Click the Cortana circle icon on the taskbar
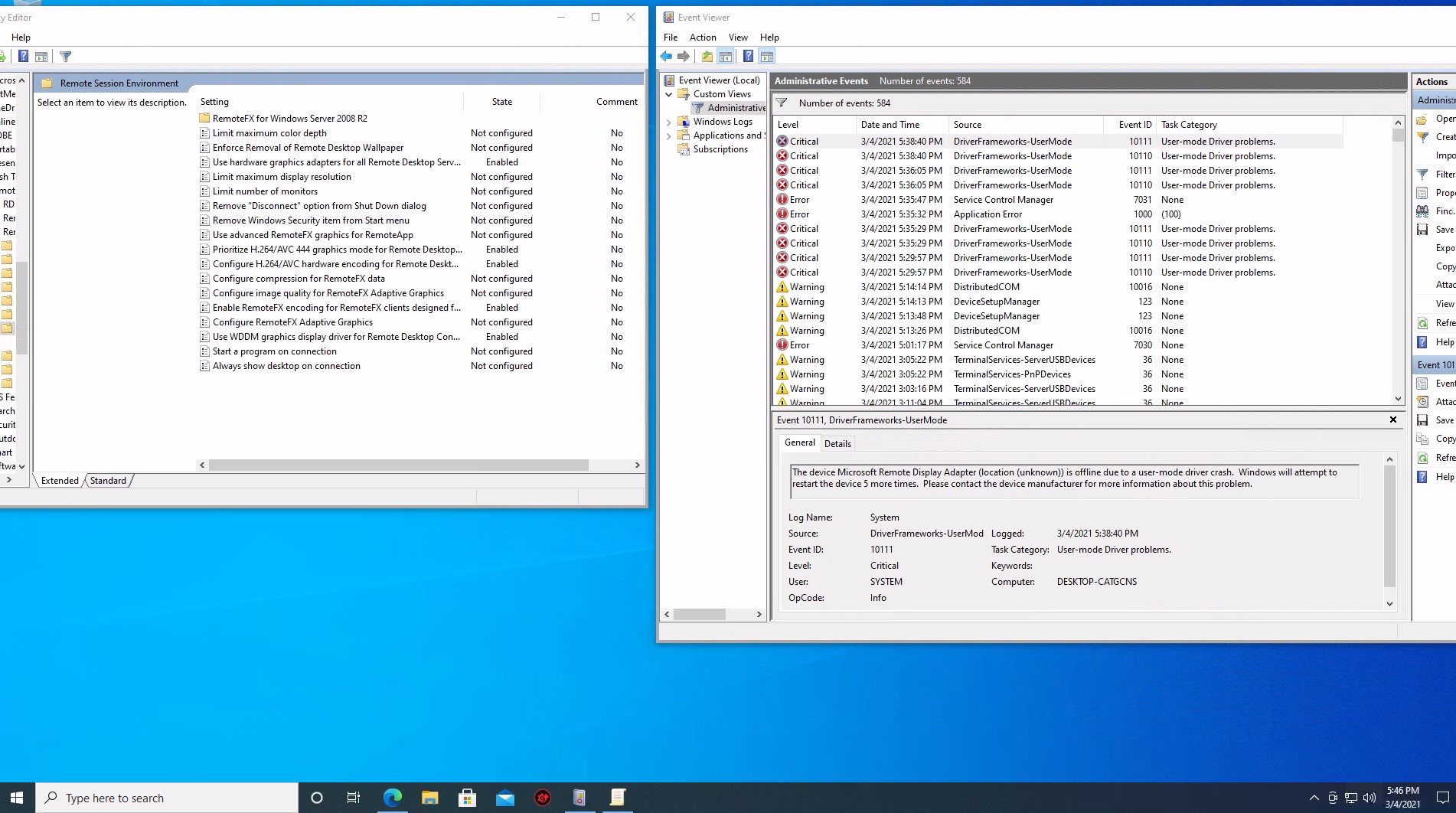The width and height of the screenshot is (1456, 813). (x=316, y=798)
